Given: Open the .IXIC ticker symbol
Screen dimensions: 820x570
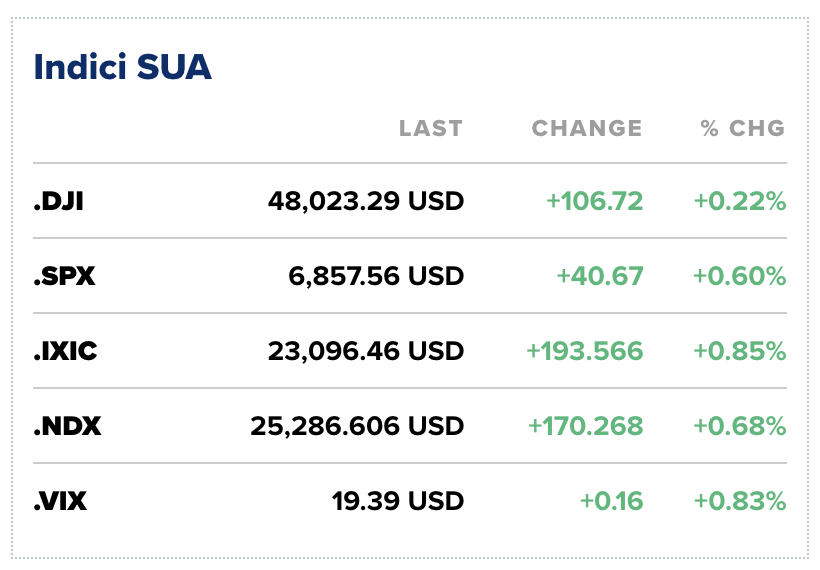Looking at the screenshot, I should [65, 351].
